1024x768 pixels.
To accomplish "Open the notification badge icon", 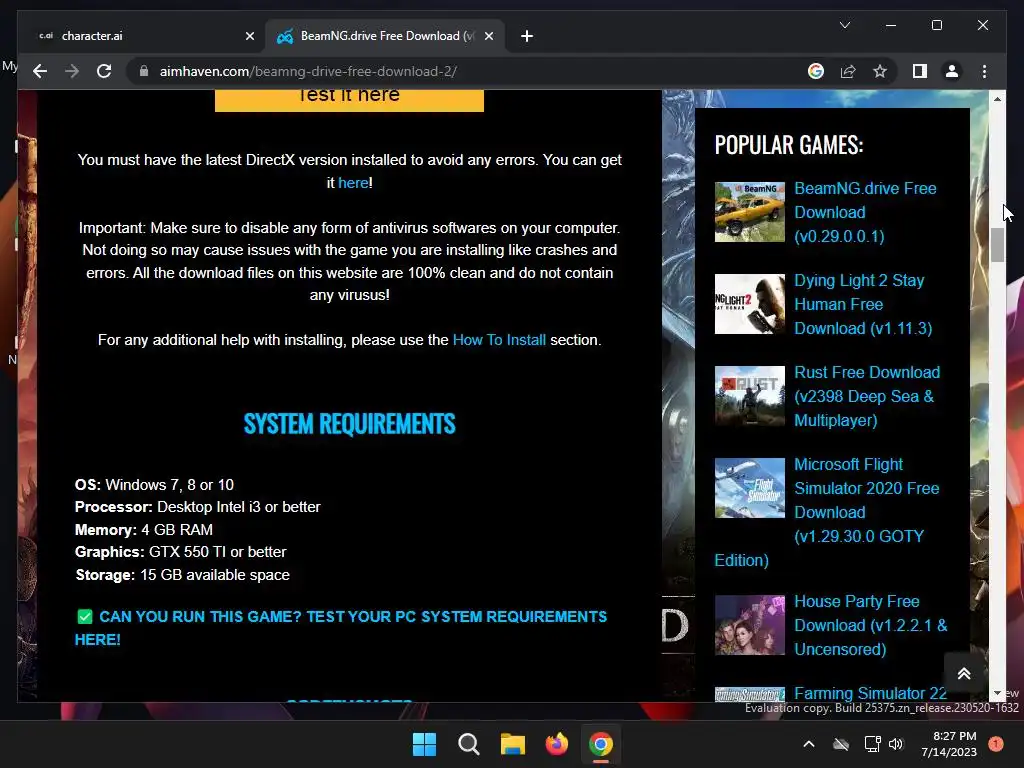I will pos(996,743).
